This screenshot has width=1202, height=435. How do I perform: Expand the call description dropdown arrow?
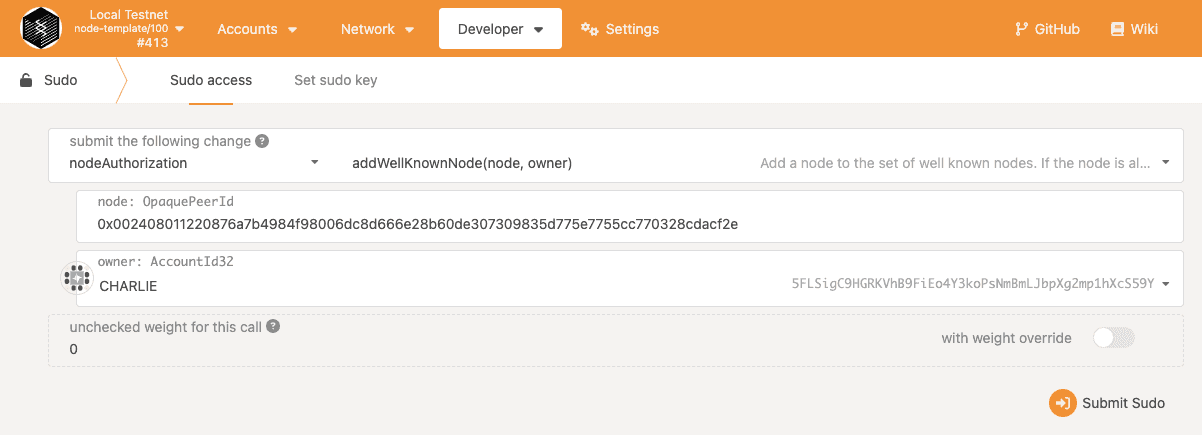click(1165, 162)
